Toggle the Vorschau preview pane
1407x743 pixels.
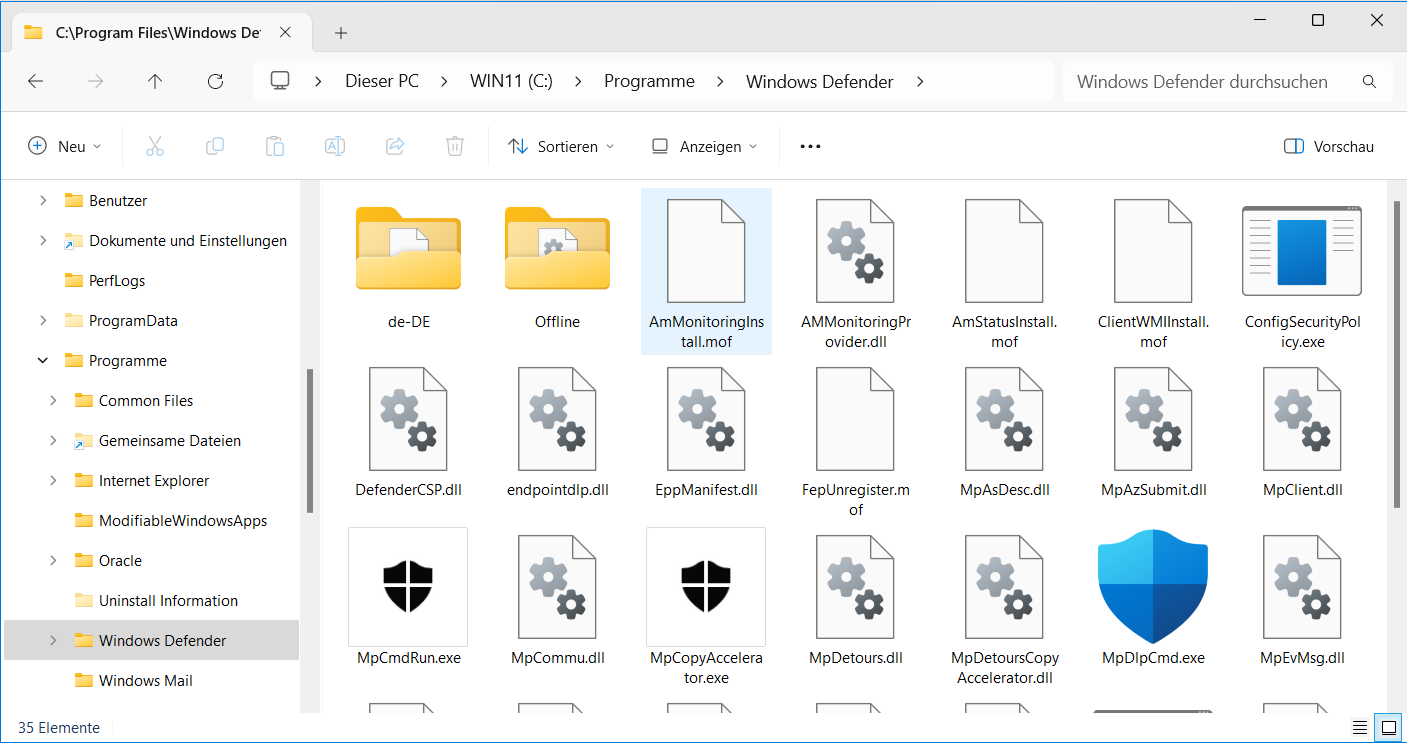click(1329, 146)
